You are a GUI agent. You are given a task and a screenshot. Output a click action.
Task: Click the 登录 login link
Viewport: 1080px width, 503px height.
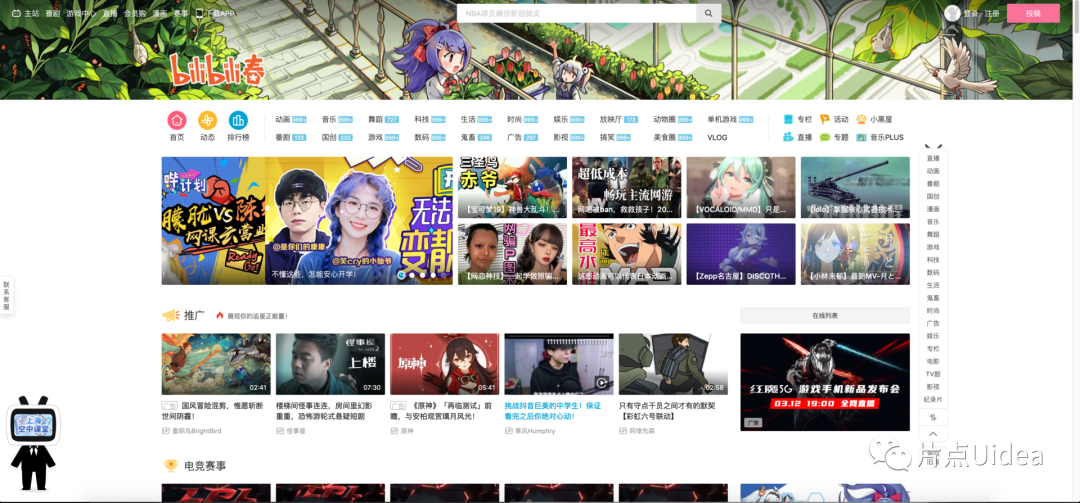(970, 13)
